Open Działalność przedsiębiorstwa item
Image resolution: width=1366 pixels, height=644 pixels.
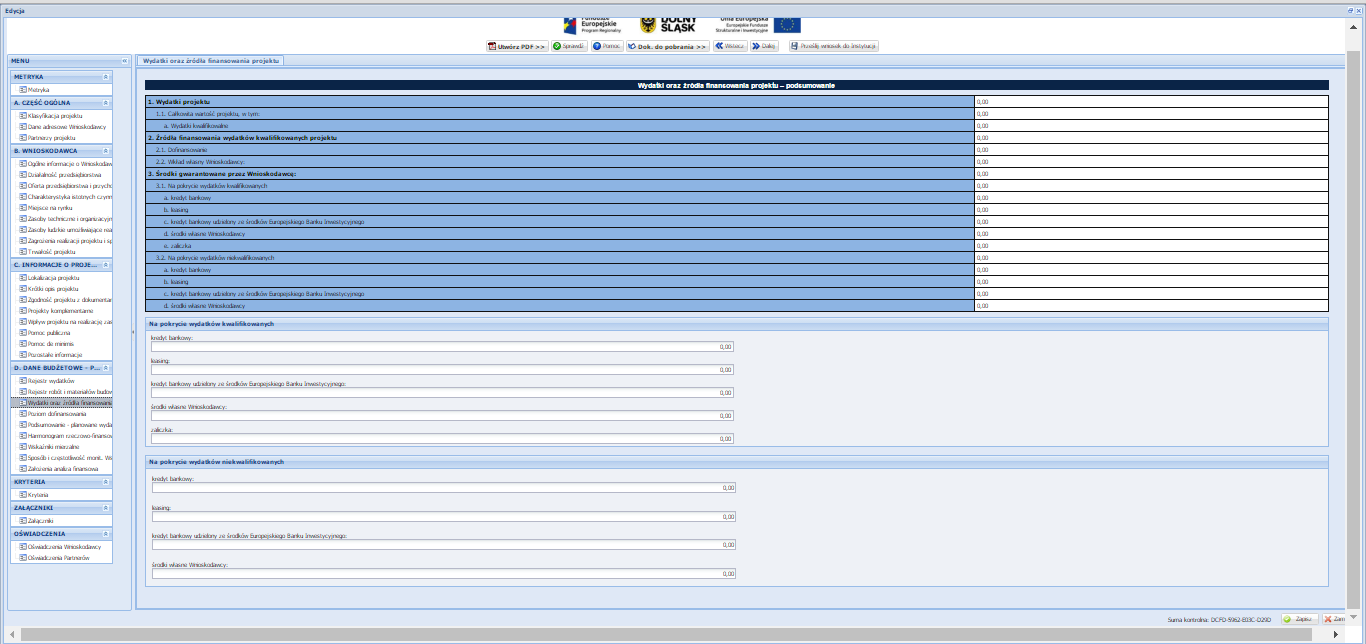(x=66, y=174)
